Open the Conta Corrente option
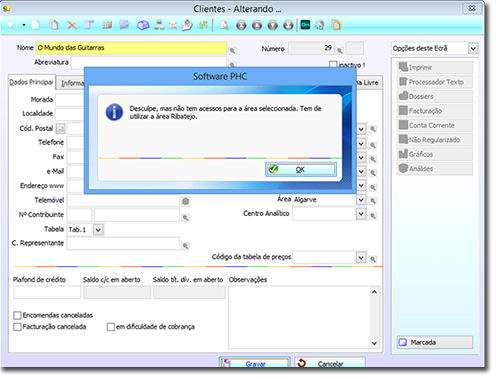496x379 pixels. (x=435, y=125)
